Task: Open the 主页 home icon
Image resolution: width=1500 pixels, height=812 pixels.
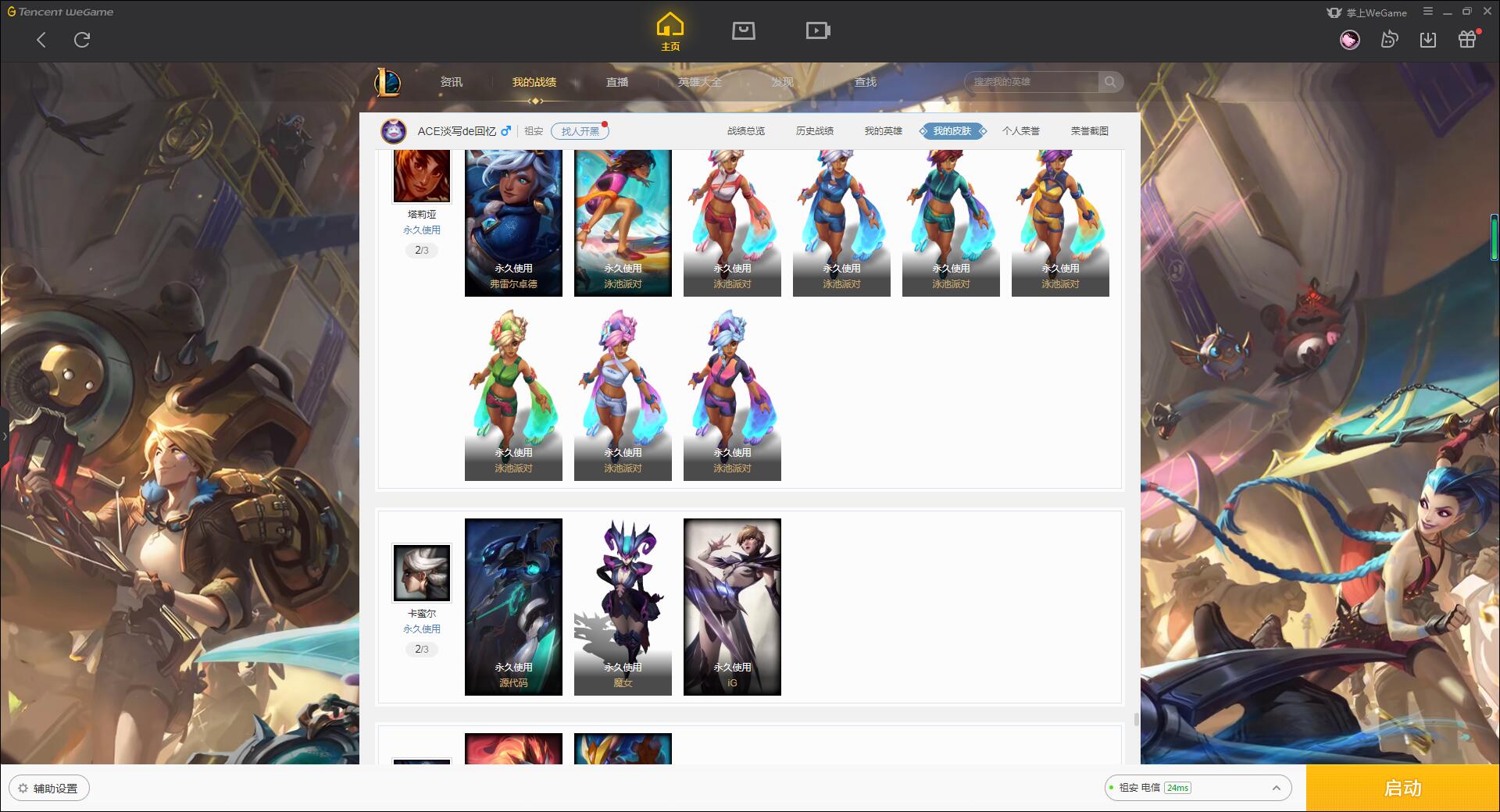Action: pyautogui.click(x=670, y=32)
